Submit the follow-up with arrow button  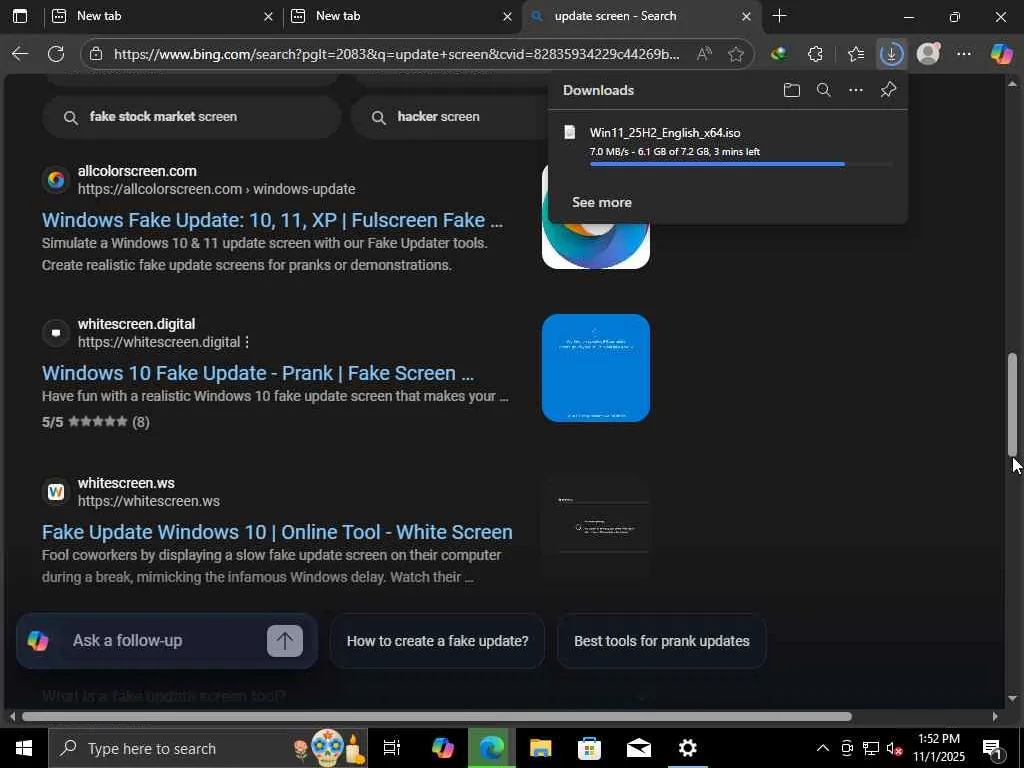(x=285, y=641)
